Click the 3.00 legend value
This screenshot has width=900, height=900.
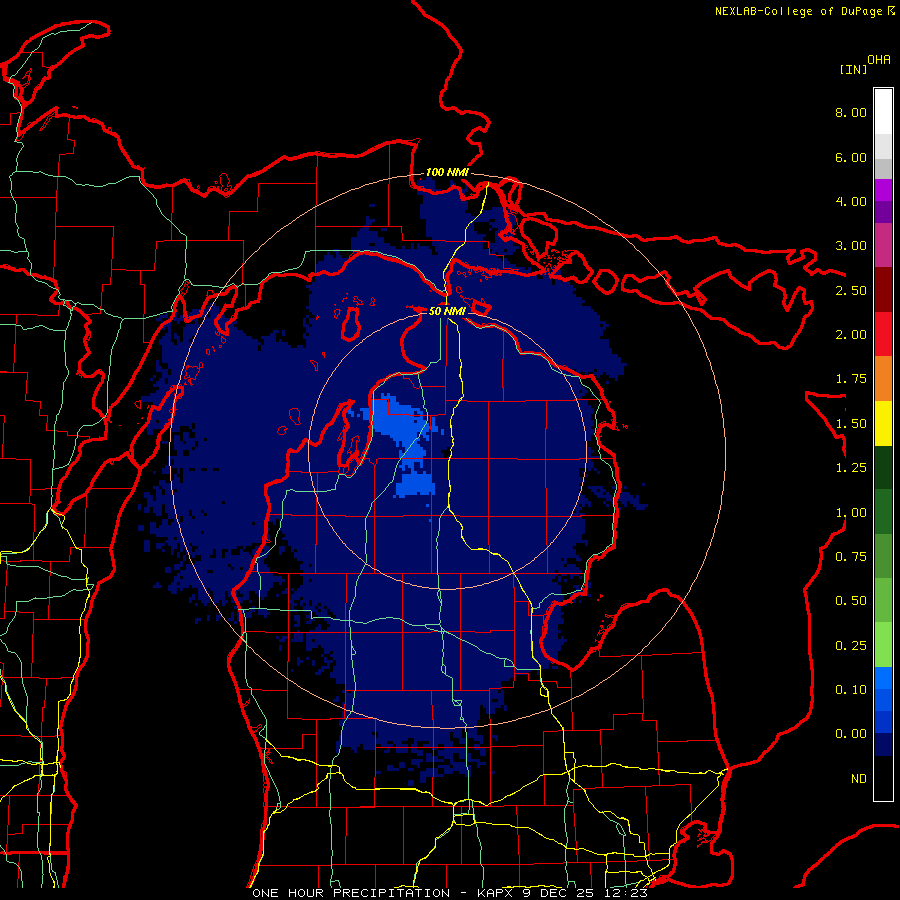click(x=851, y=246)
